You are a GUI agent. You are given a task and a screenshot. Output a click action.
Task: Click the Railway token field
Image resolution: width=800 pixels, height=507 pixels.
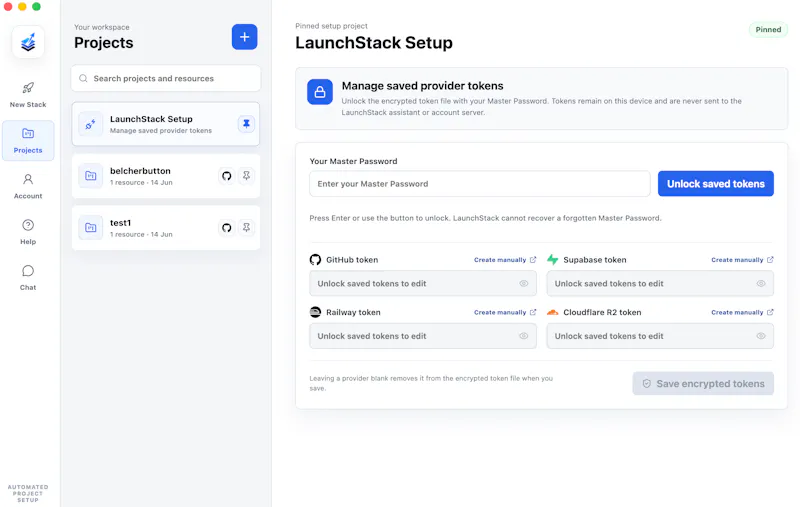click(423, 336)
